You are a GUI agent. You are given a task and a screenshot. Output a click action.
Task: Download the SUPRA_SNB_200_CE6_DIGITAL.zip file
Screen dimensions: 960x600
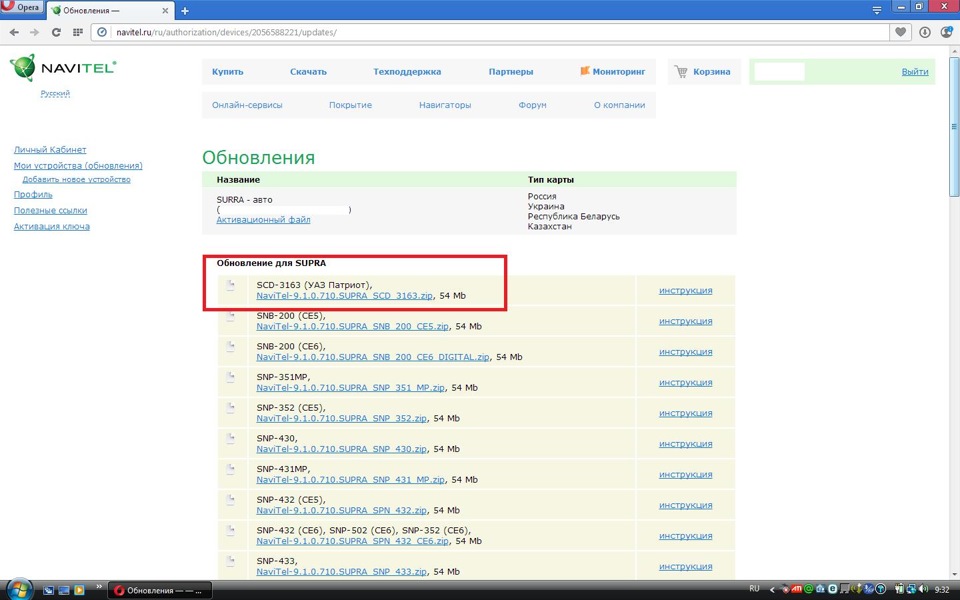click(x=373, y=357)
